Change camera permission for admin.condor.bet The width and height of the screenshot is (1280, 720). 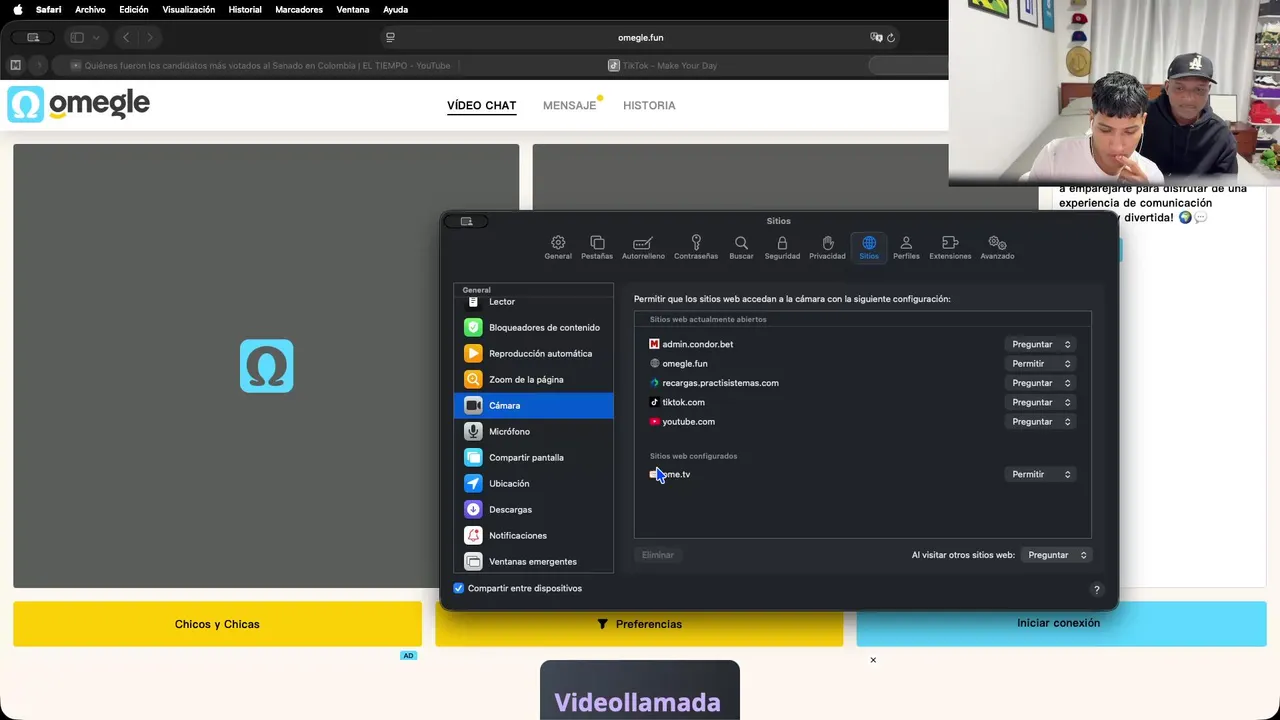click(1040, 344)
